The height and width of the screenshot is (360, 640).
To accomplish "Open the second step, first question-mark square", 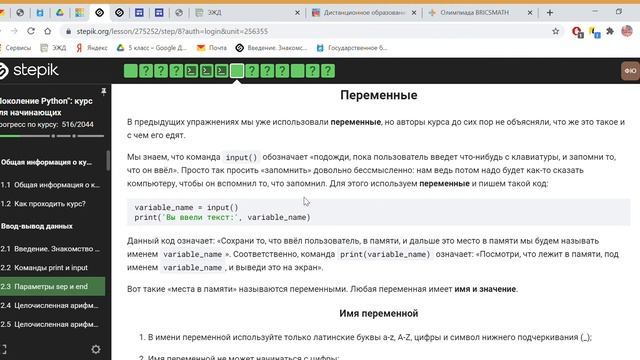I will coord(146,71).
